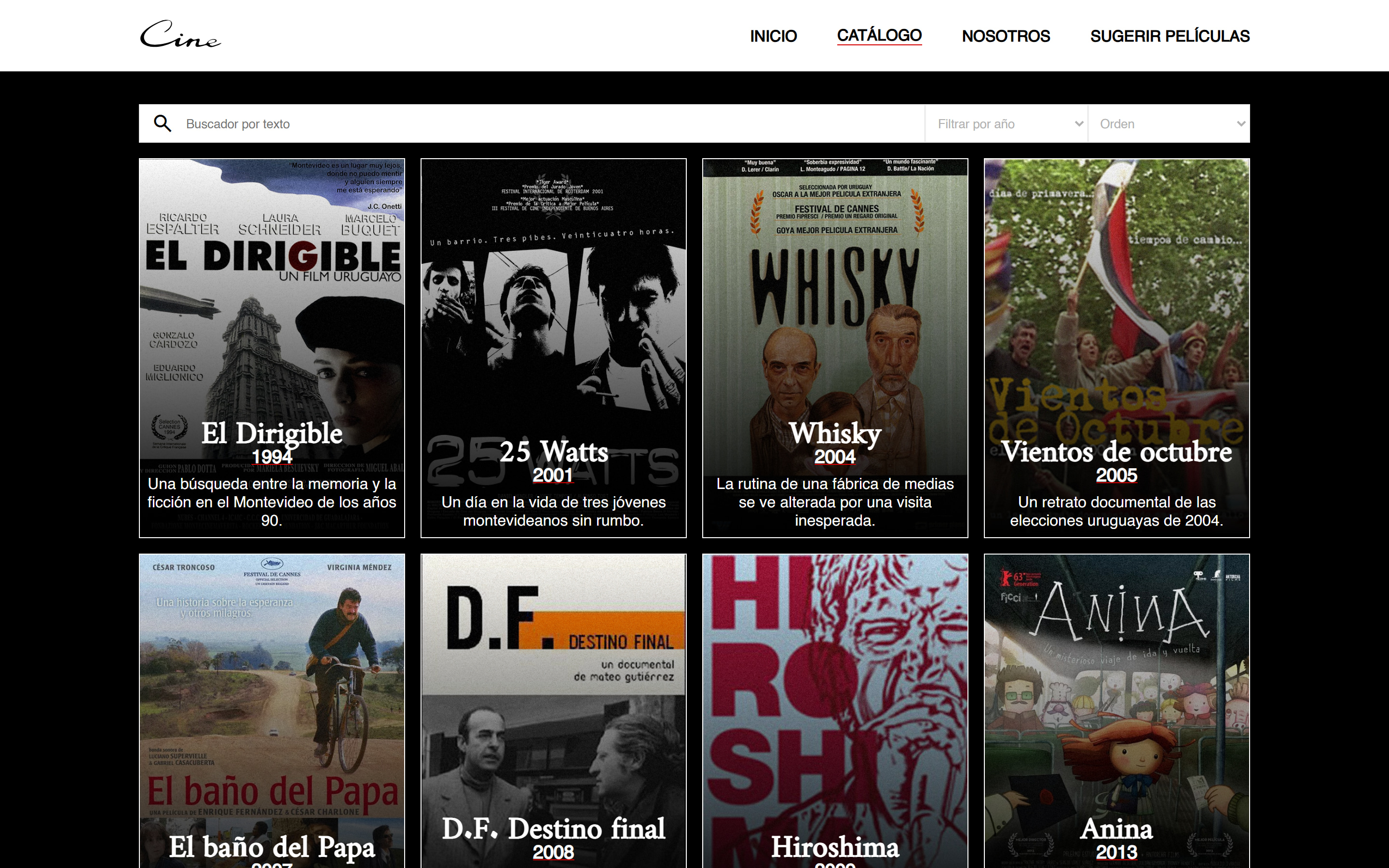
Task: Click the 25 Watts title text
Action: [553, 452]
